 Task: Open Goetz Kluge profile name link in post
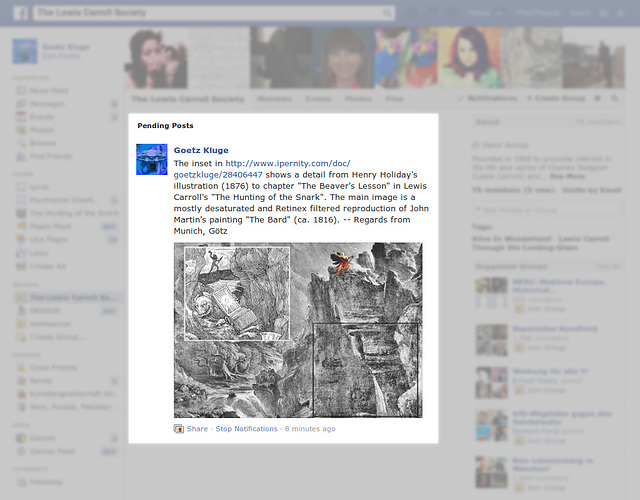201,150
